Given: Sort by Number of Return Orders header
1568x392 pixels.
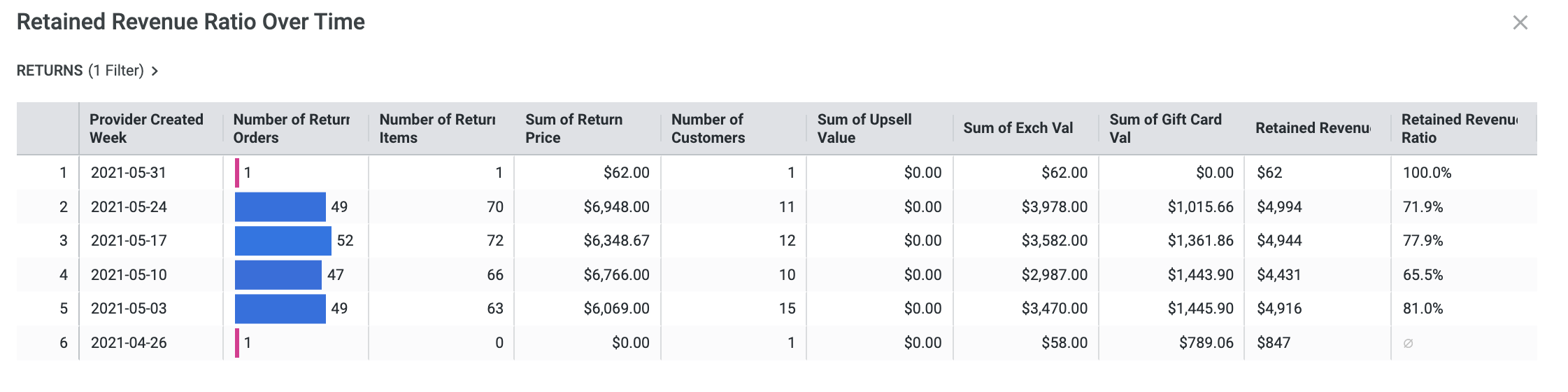Looking at the screenshot, I should pyautogui.click(x=291, y=128).
